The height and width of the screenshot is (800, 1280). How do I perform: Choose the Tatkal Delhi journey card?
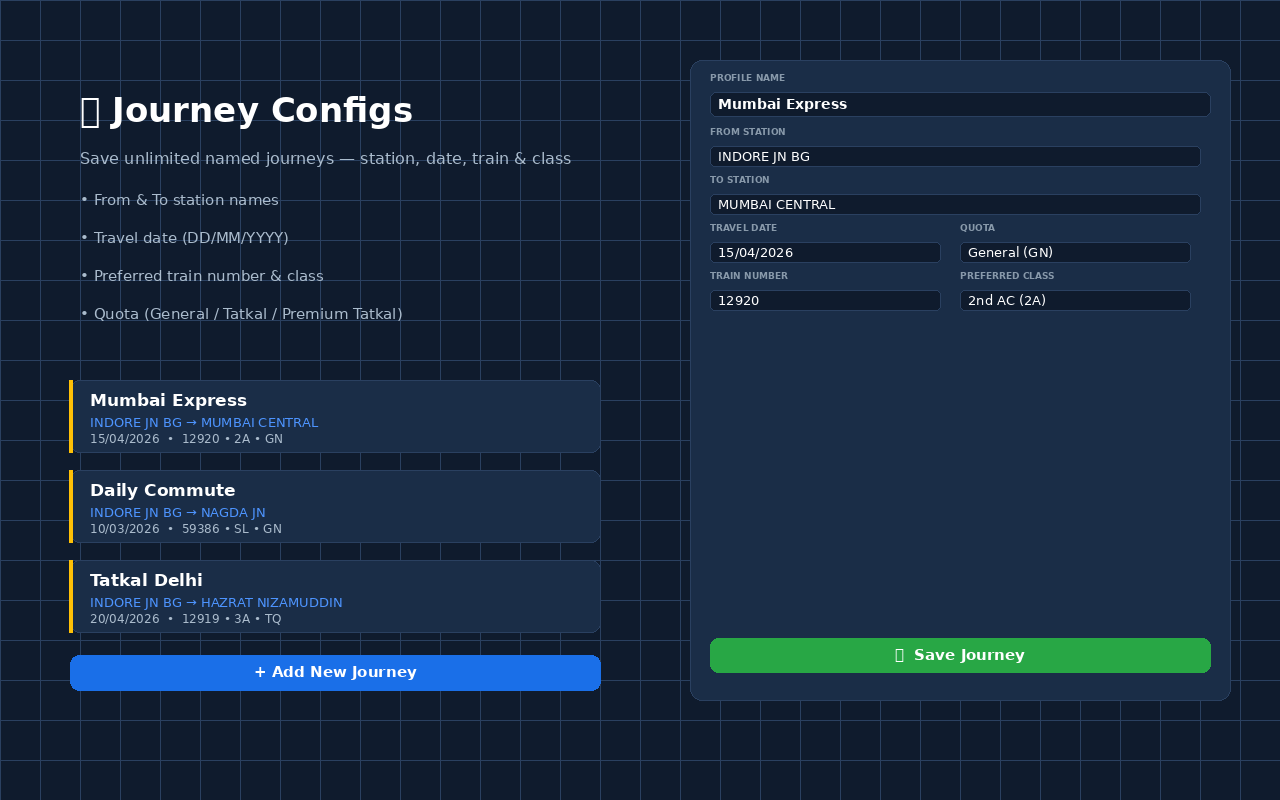tap(335, 596)
